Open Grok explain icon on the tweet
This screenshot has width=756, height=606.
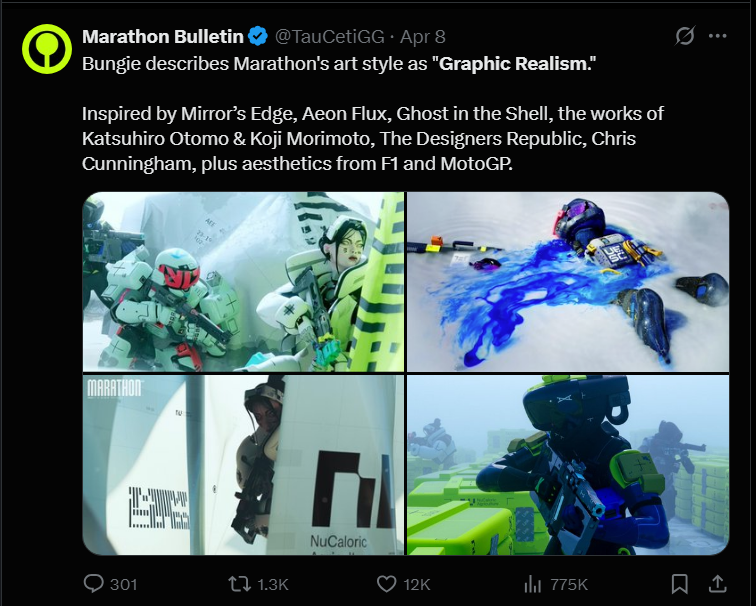point(685,36)
